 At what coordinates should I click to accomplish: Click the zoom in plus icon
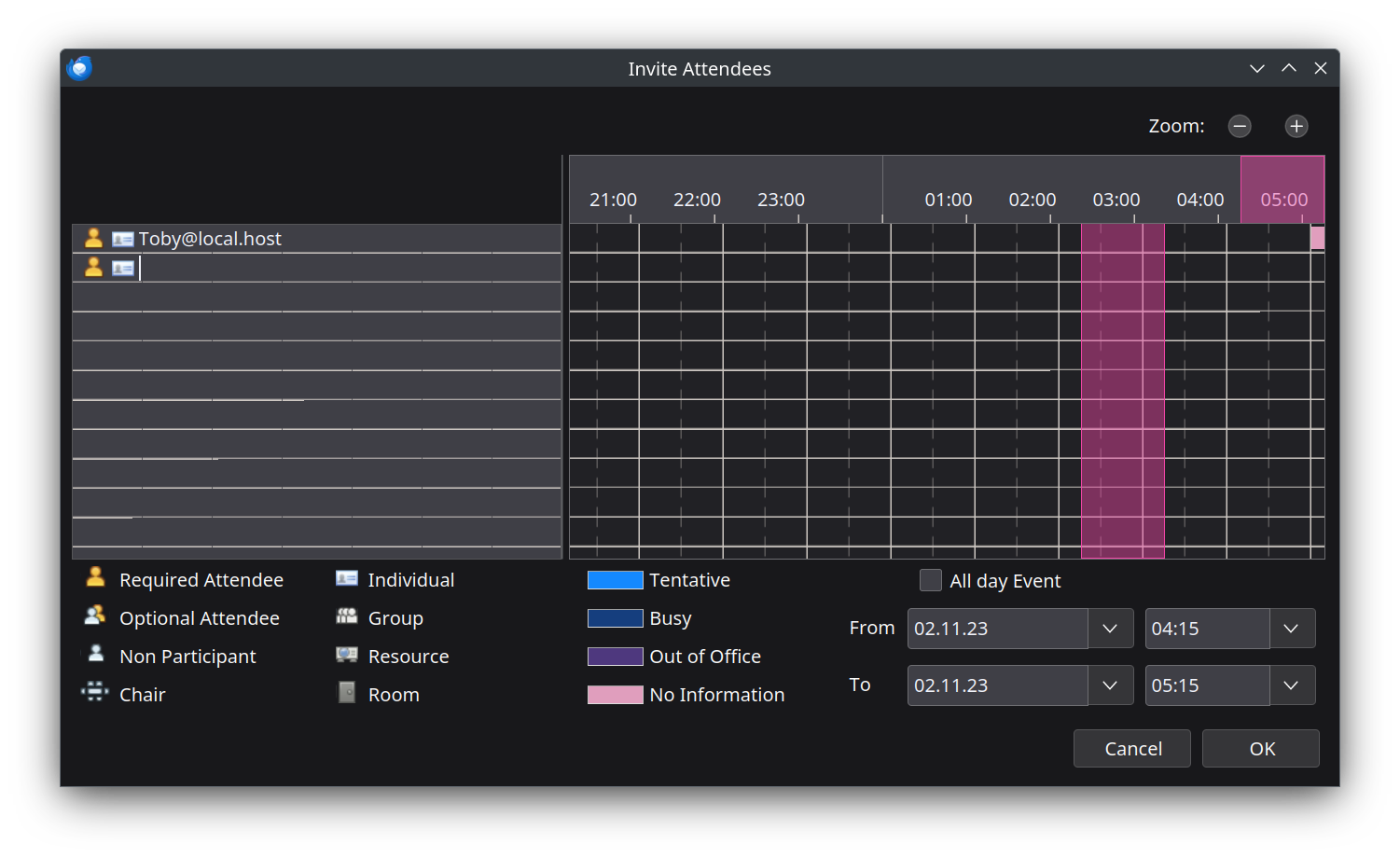pyautogui.click(x=1296, y=126)
